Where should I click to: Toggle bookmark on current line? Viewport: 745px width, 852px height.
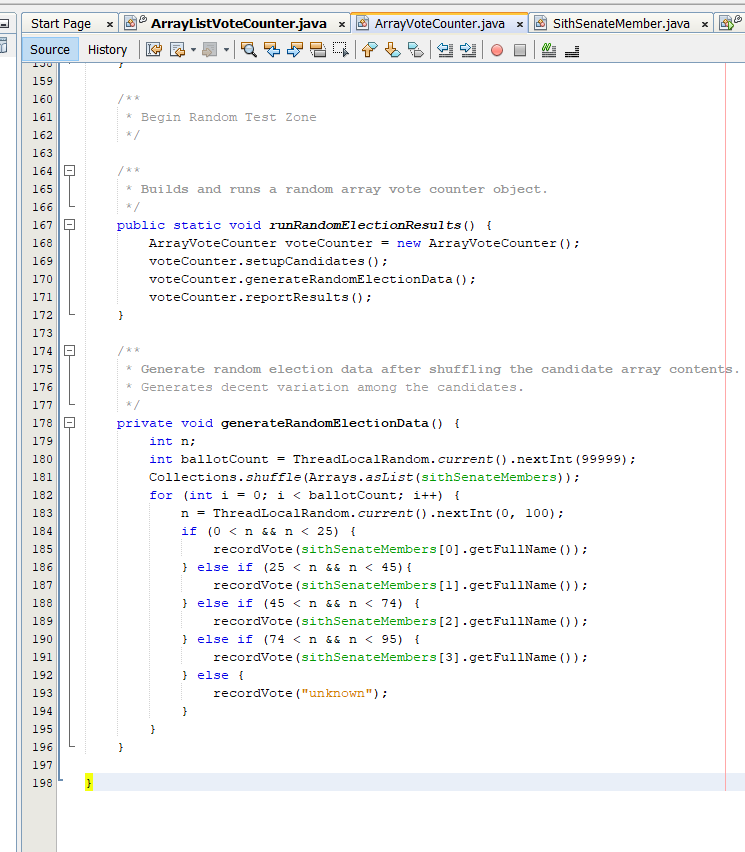point(416,50)
